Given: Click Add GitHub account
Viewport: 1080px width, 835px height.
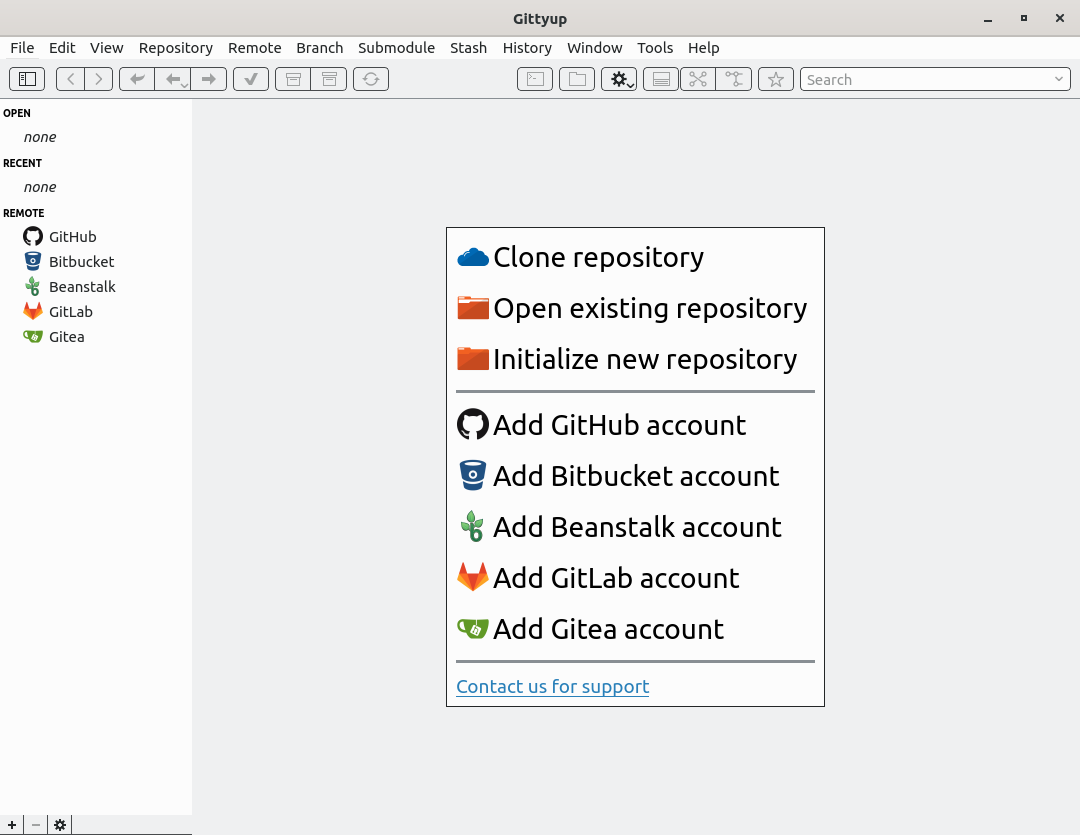Looking at the screenshot, I should [x=601, y=425].
